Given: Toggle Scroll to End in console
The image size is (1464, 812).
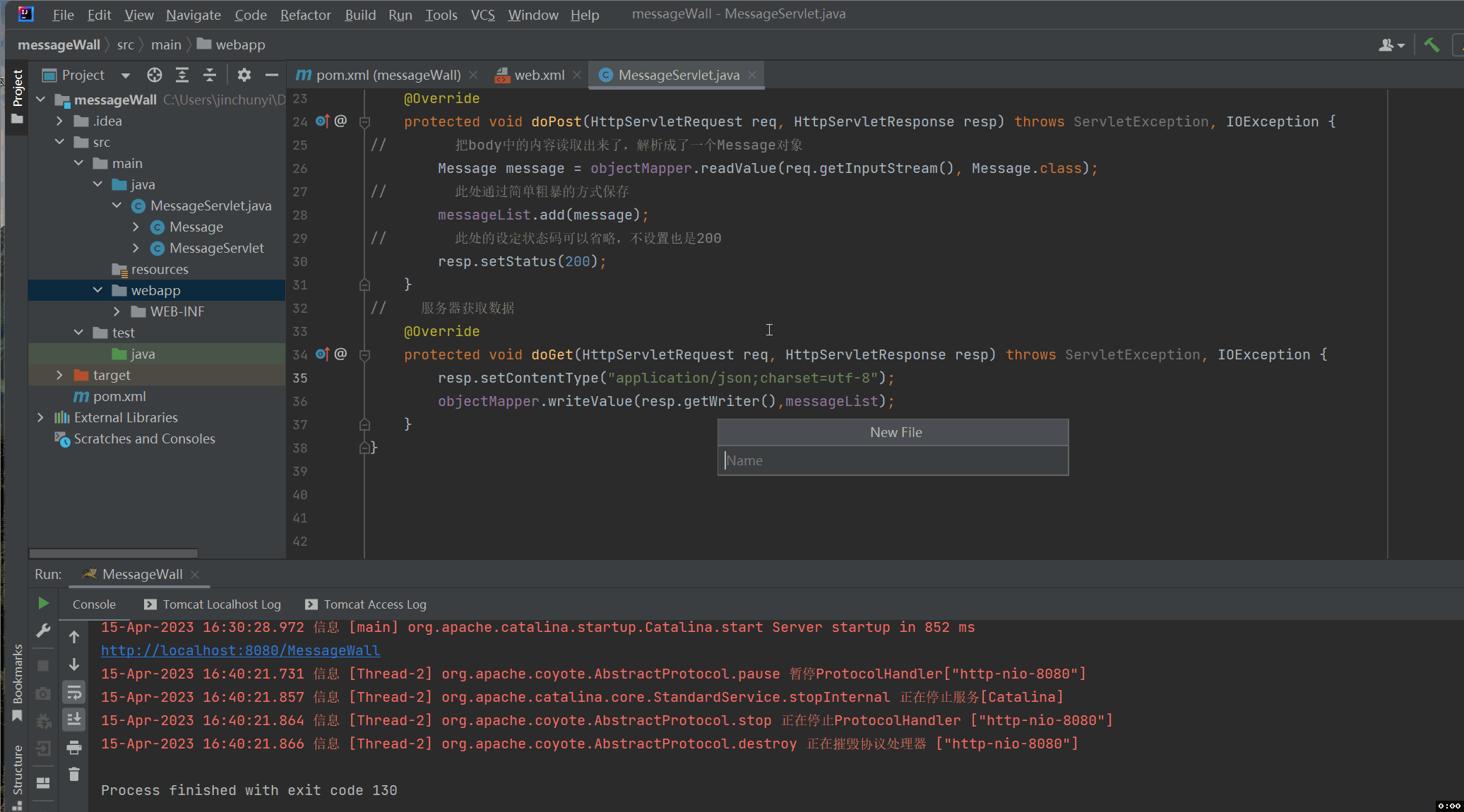Looking at the screenshot, I should [x=74, y=720].
